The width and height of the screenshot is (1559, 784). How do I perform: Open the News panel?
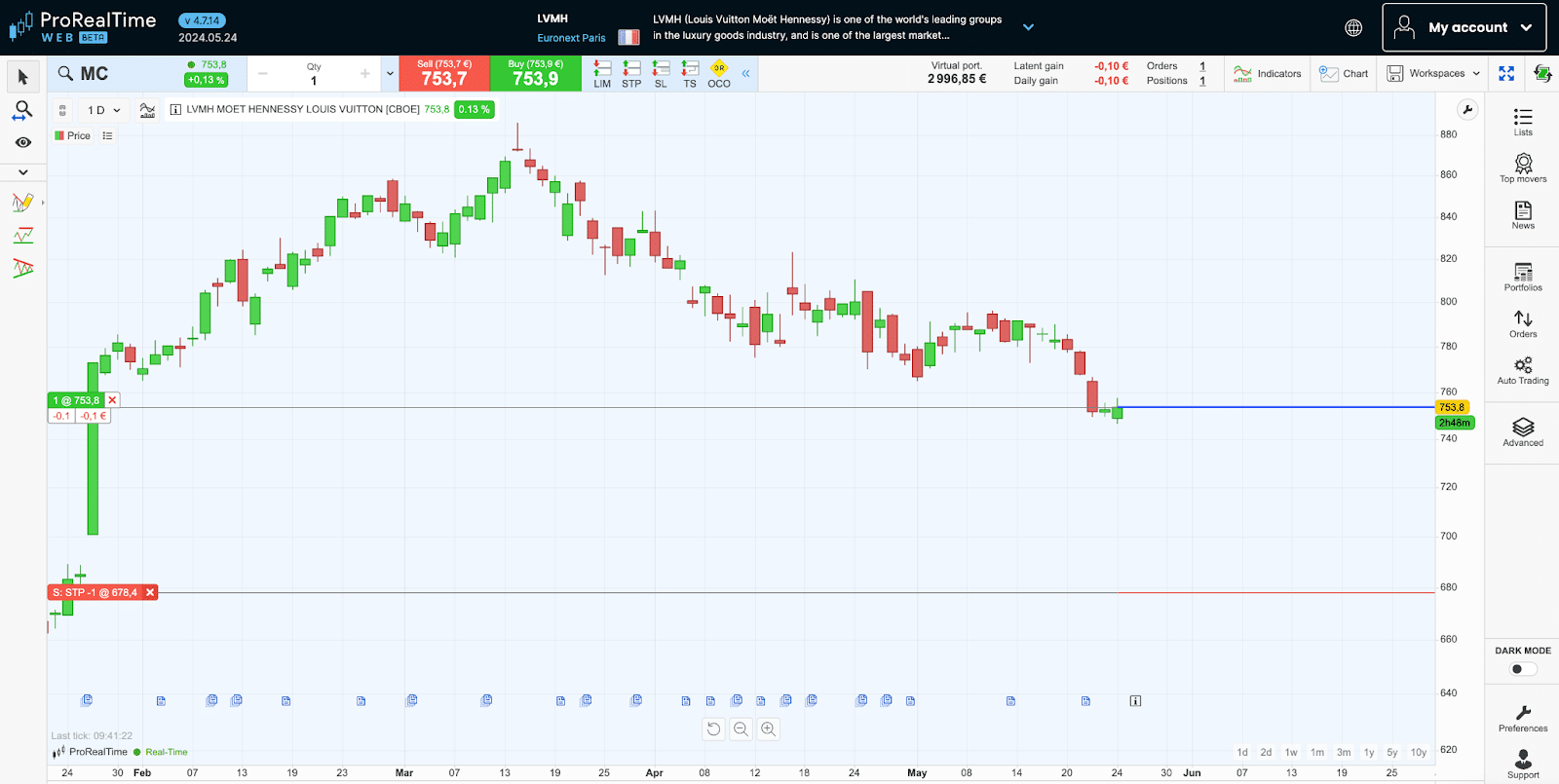click(1523, 215)
